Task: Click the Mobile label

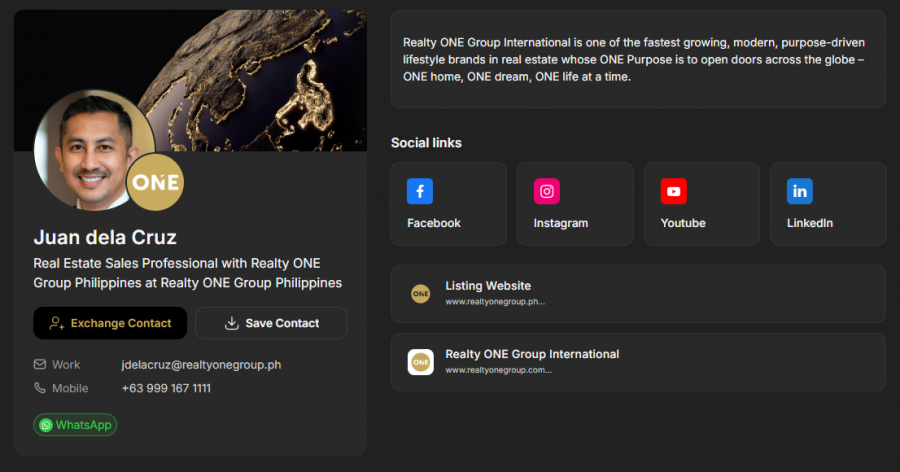Action: pos(70,388)
